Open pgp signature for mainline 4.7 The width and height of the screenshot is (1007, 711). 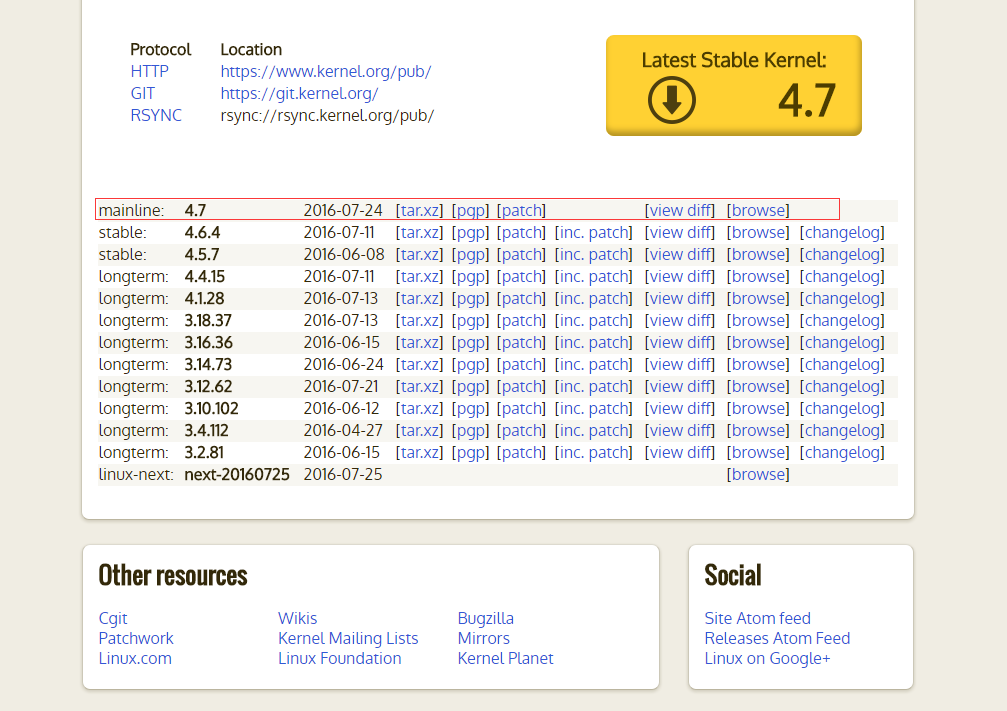pos(470,210)
